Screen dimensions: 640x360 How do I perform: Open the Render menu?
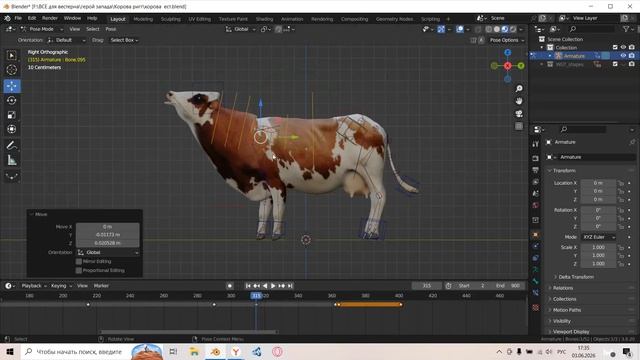pos(50,18)
